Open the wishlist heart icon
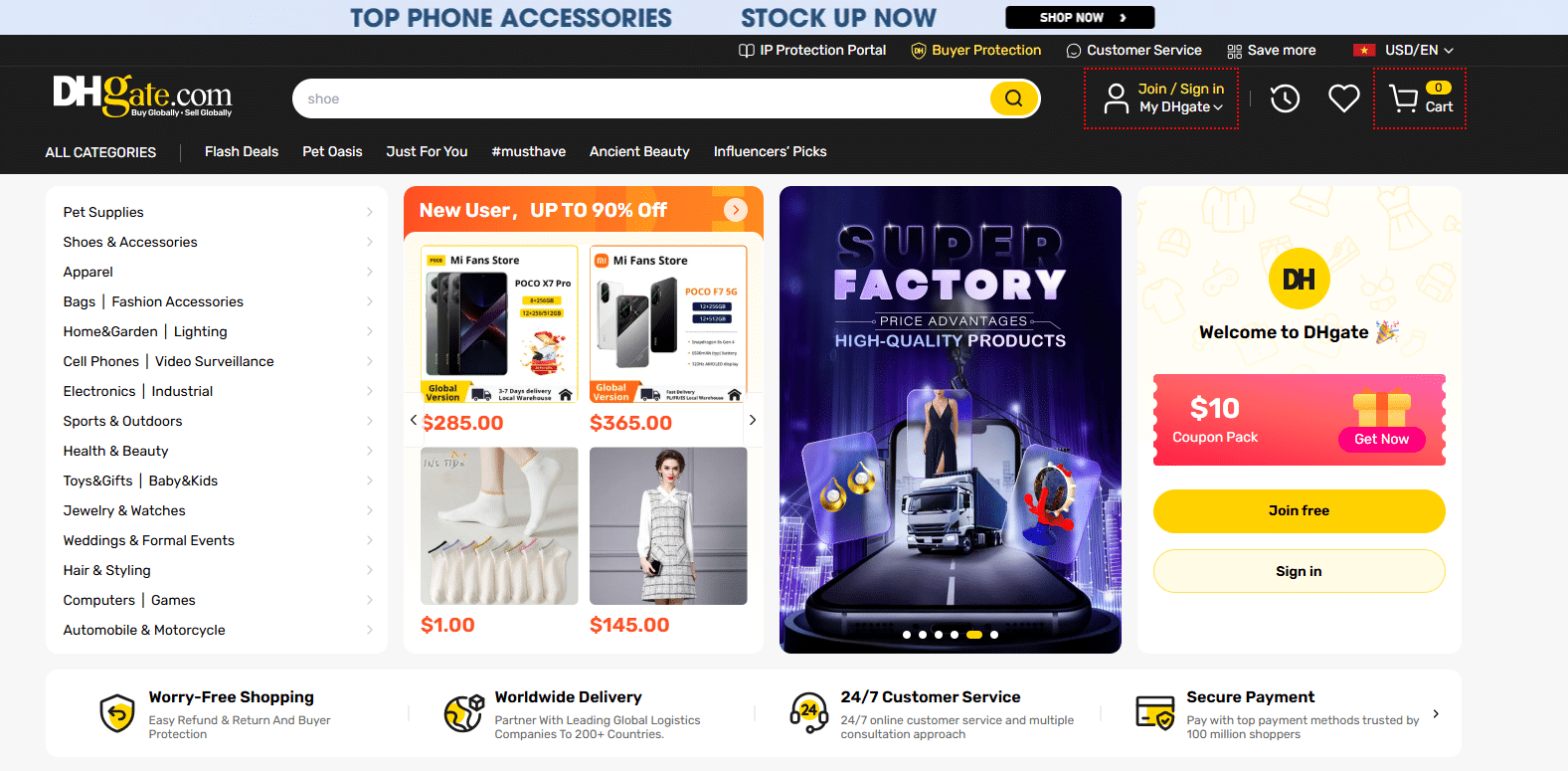The image size is (1568, 771). [x=1343, y=98]
